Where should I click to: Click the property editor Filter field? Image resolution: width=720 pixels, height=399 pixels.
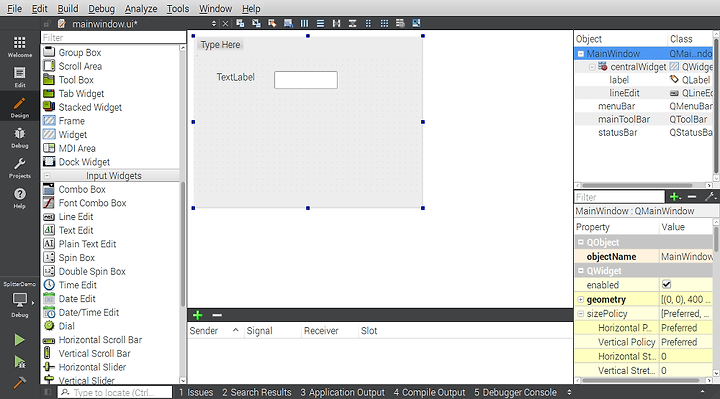[x=619, y=197]
